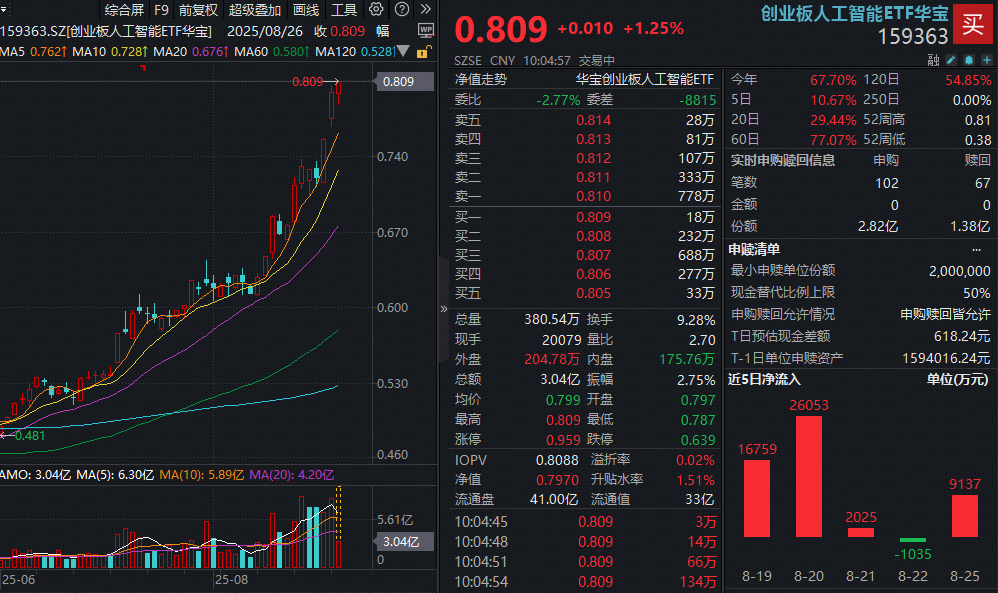Viewport: 998px width, 593px height.
Task: Click the 159363.SZ stock code link
Action: click(30, 31)
